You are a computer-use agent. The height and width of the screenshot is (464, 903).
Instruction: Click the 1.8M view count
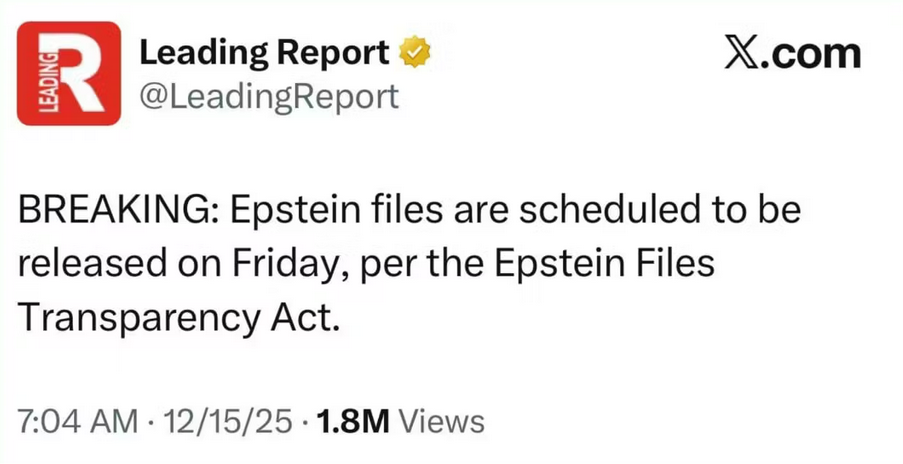[x=352, y=421]
